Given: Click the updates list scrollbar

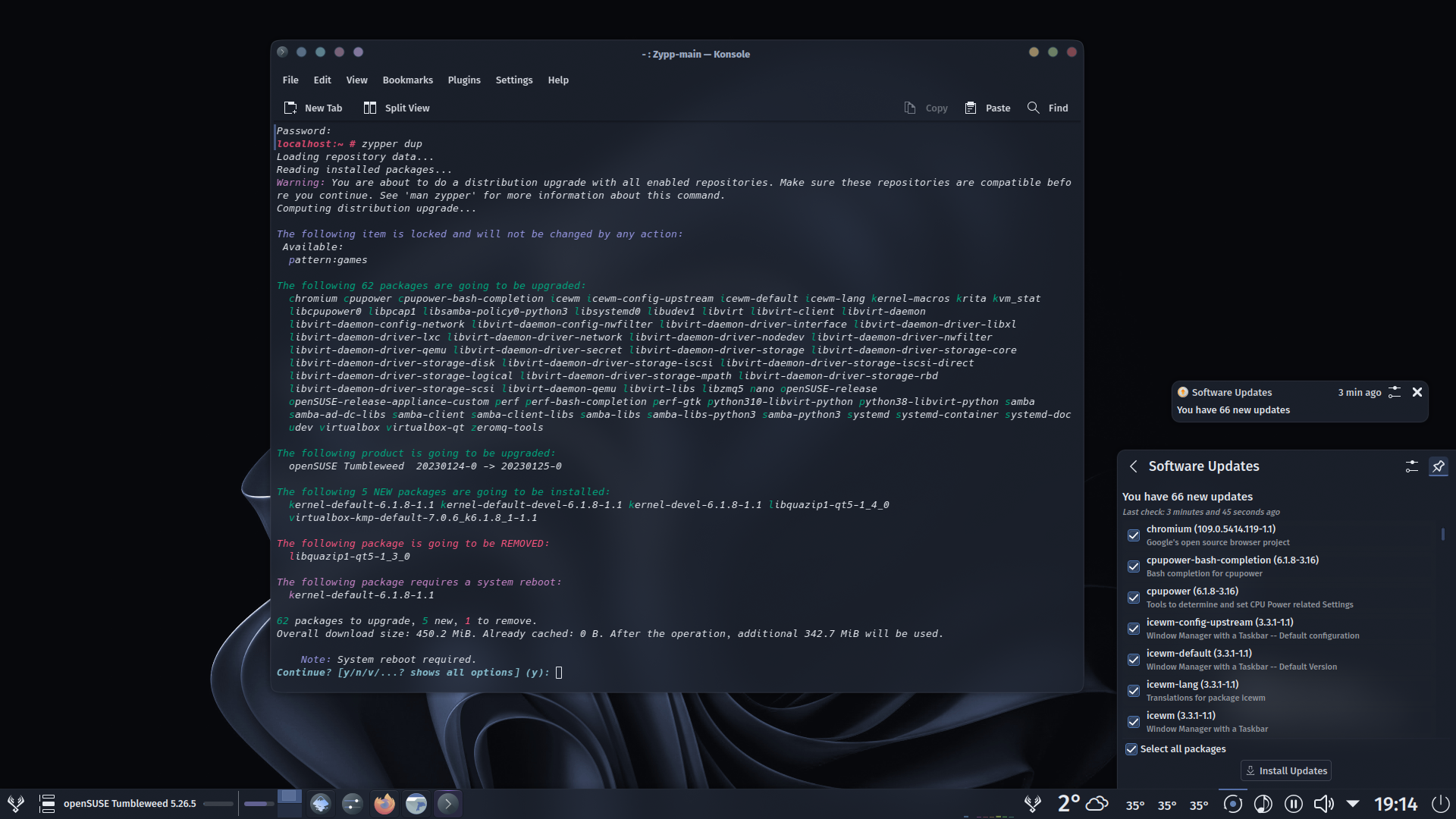Looking at the screenshot, I should (x=1443, y=535).
